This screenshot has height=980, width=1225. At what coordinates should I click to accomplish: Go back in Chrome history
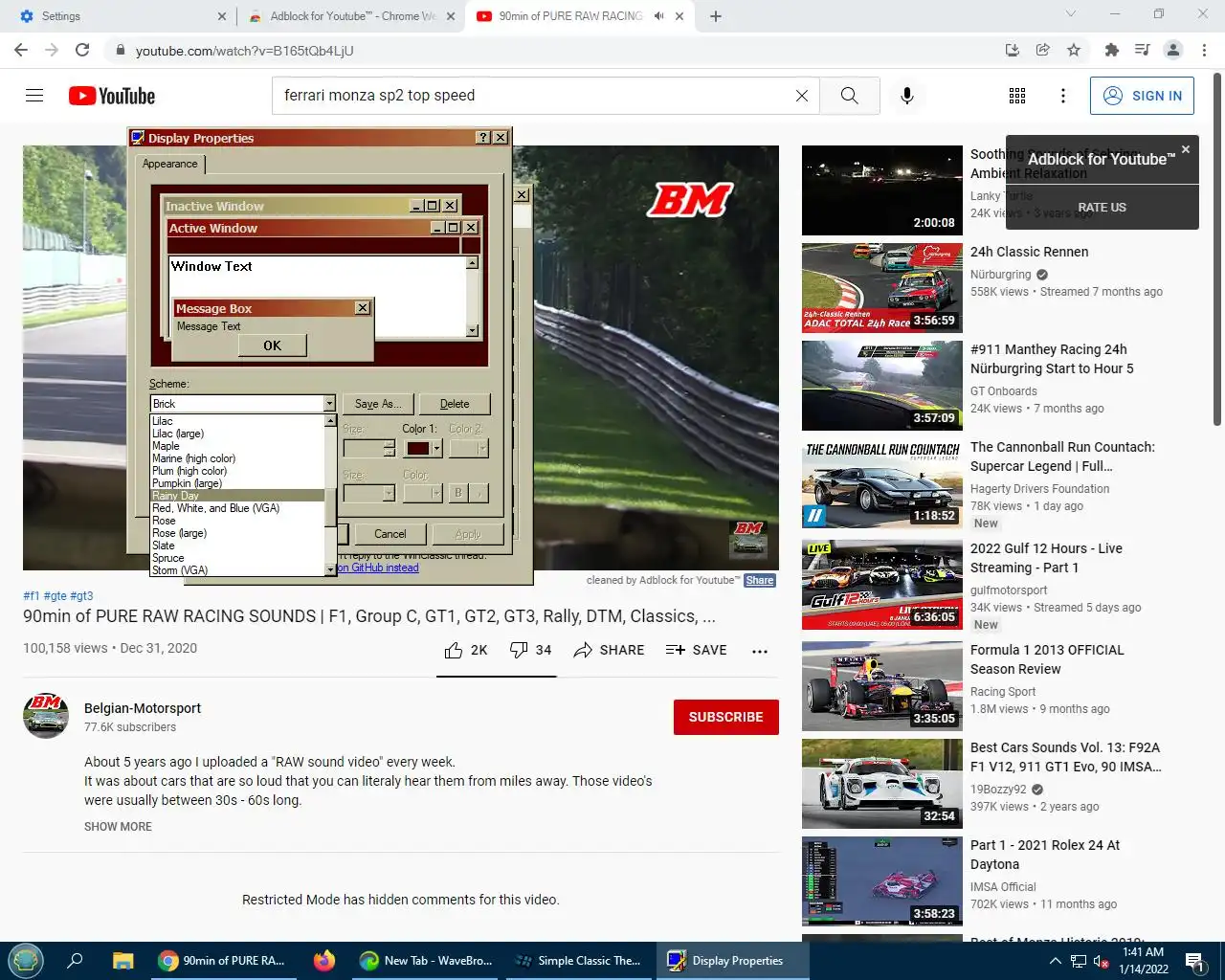coord(21,50)
